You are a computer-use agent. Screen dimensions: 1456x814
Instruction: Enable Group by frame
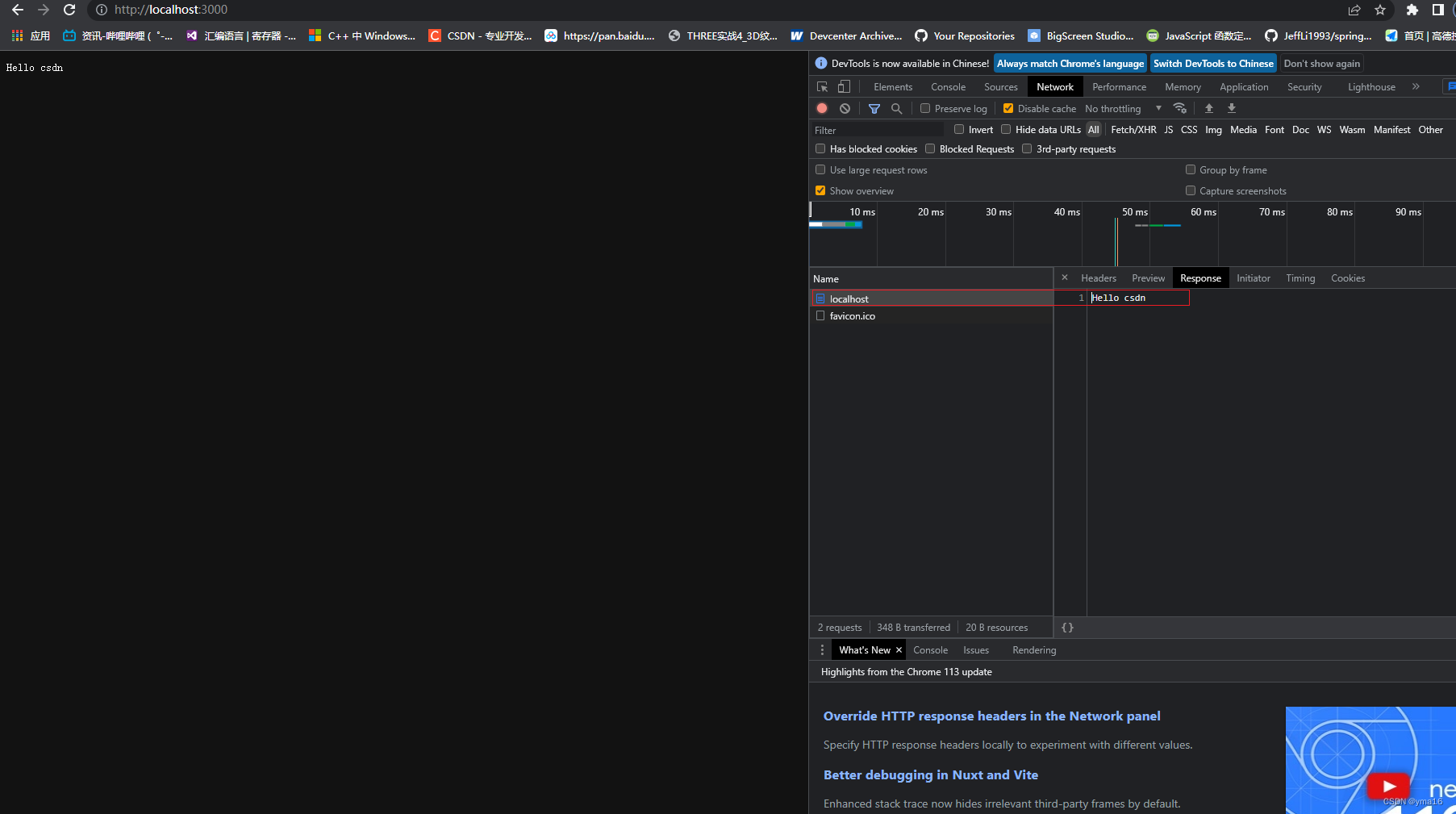(x=1191, y=169)
